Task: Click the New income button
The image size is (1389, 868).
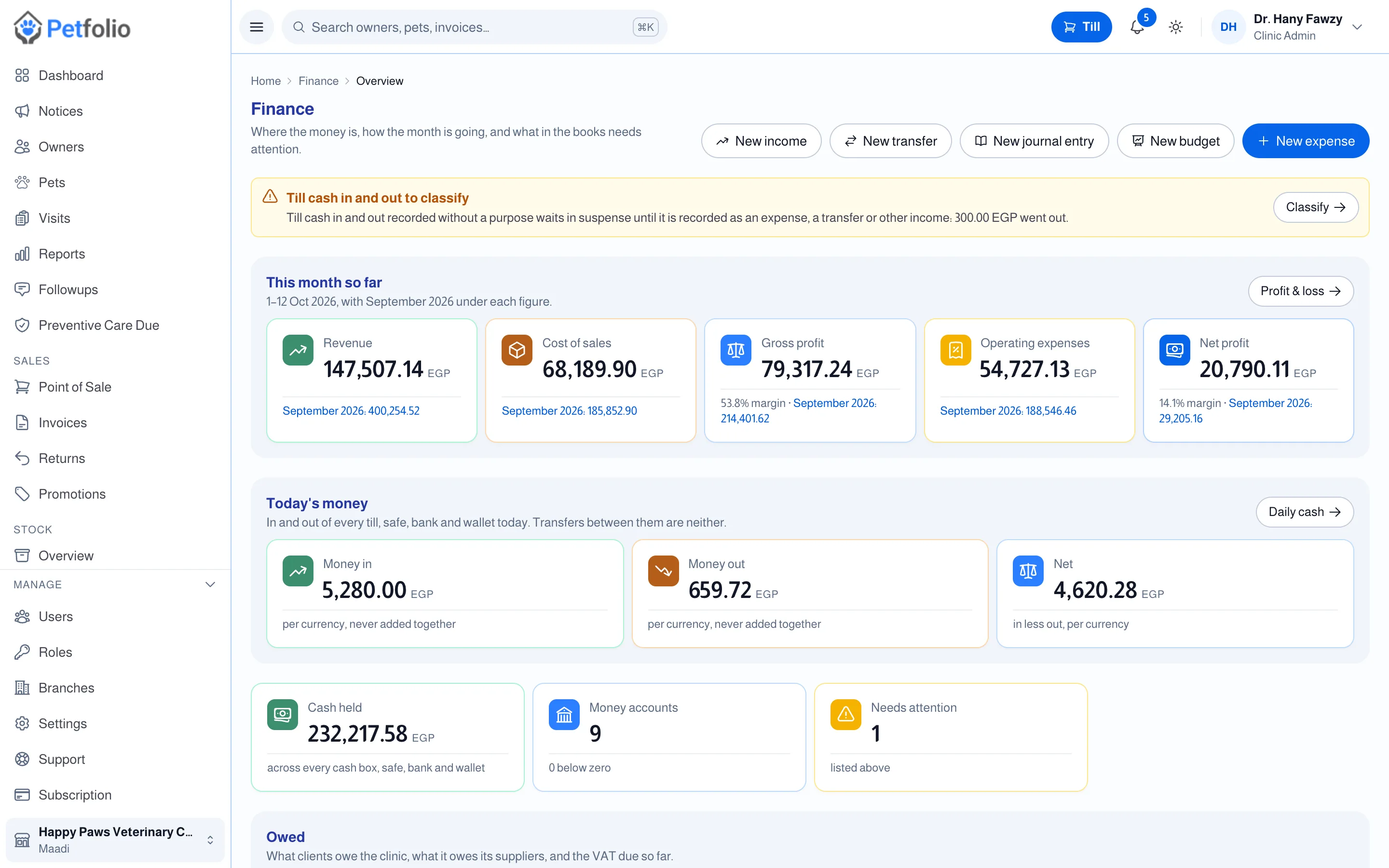Action: (x=761, y=141)
